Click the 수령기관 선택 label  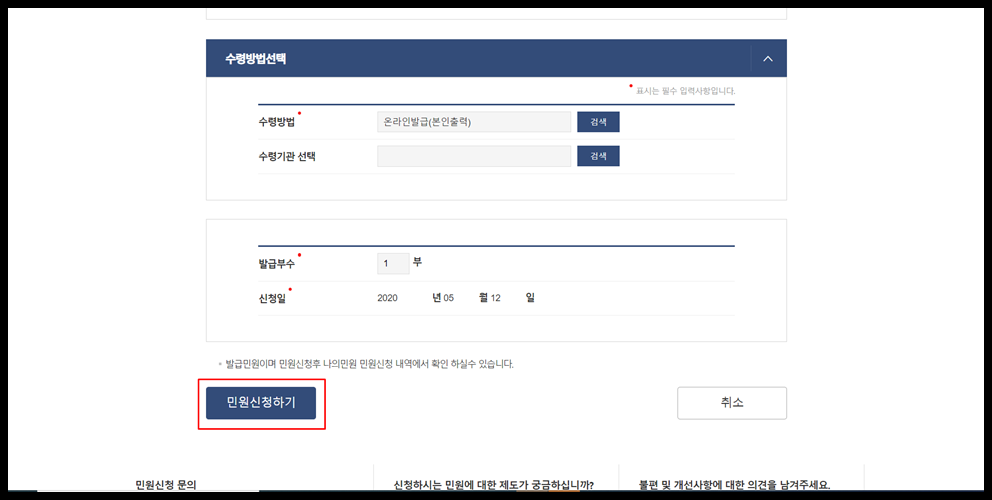click(287, 156)
